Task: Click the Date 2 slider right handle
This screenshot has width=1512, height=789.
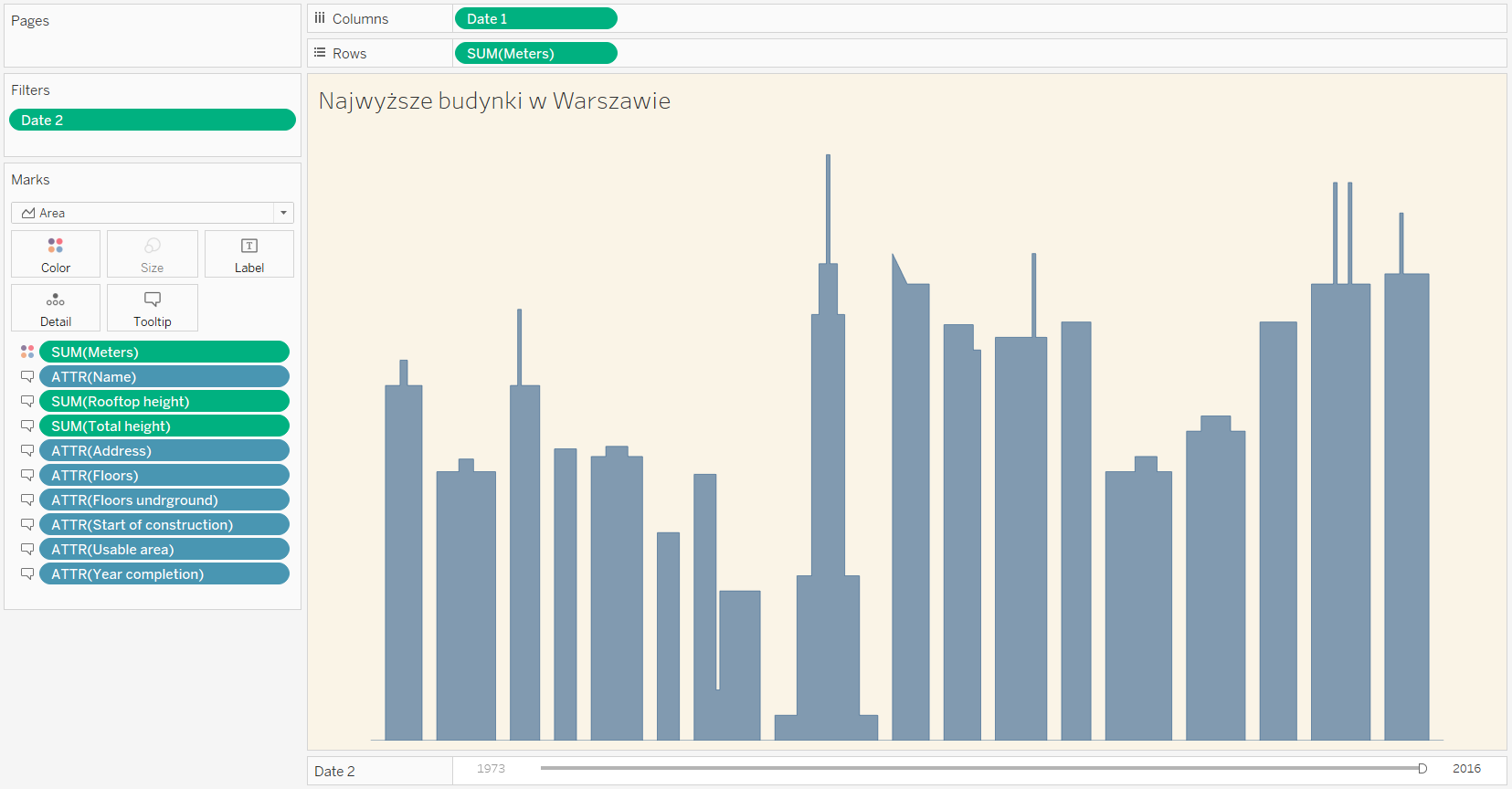Action: (x=1422, y=768)
